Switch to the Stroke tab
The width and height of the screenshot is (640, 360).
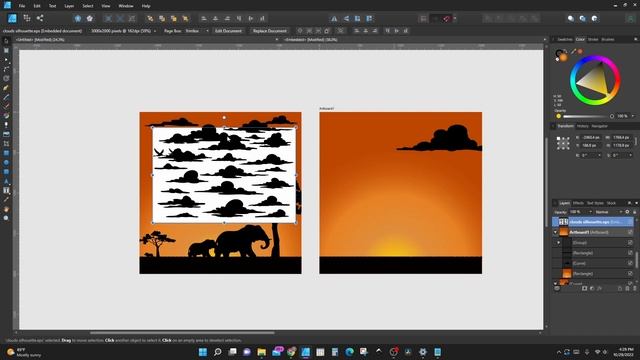(593, 40)
